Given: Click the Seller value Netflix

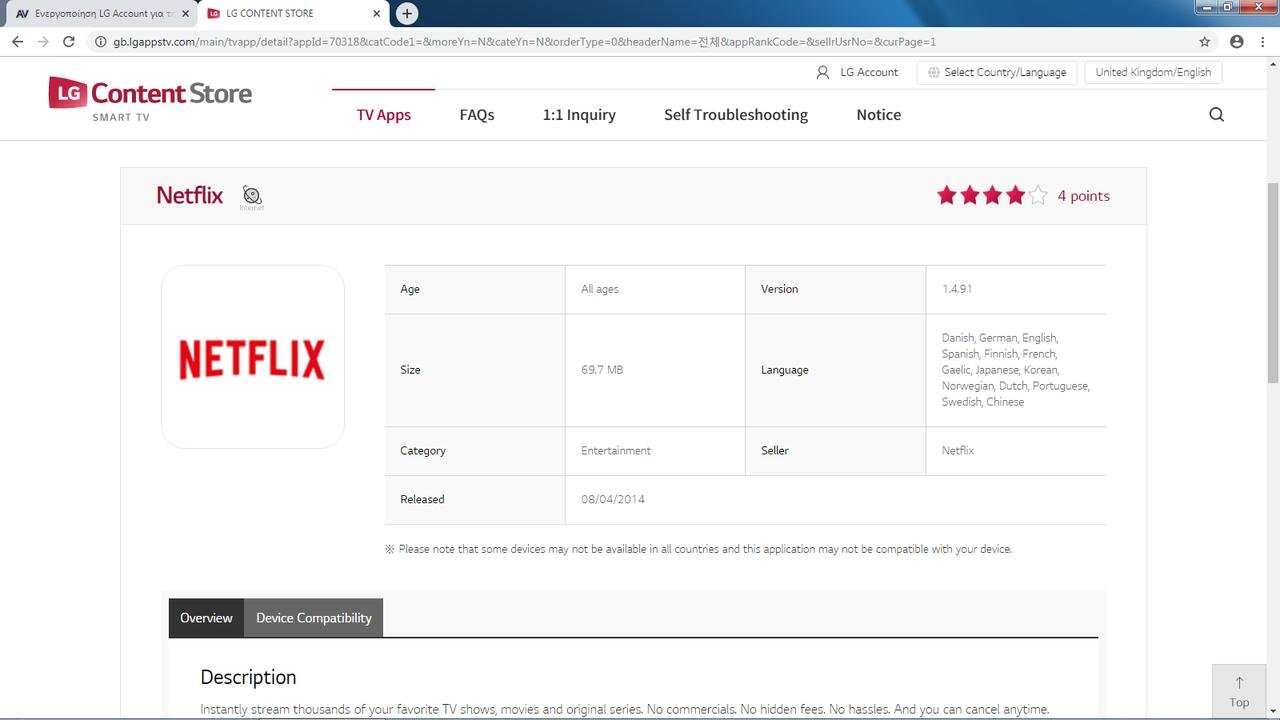Looking at the screenshot, I should click(958, 451).
